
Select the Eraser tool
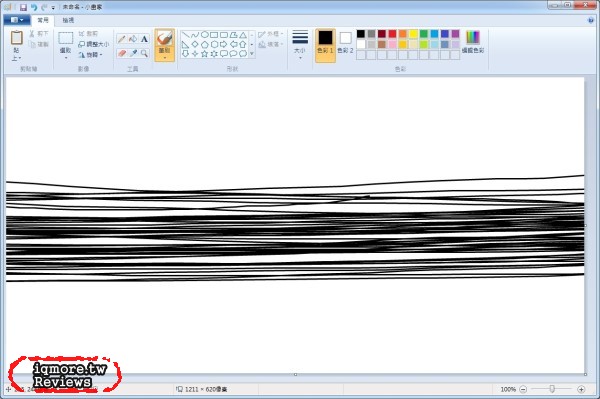click(x=122, y=53)
